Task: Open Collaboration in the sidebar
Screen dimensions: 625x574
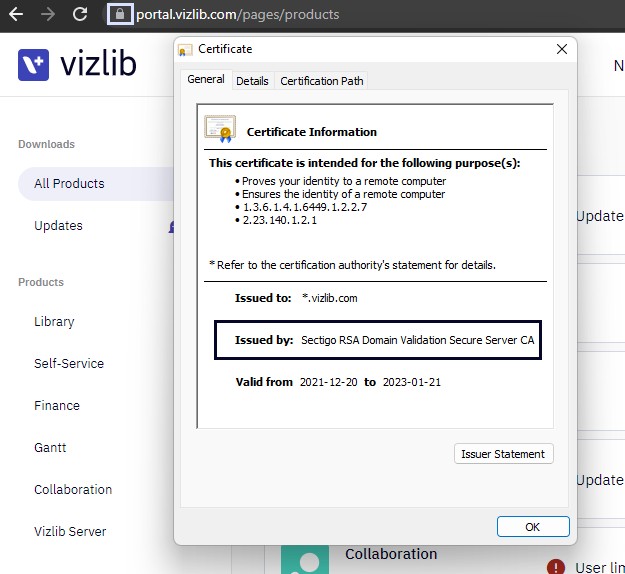Action: coord(73,489)
